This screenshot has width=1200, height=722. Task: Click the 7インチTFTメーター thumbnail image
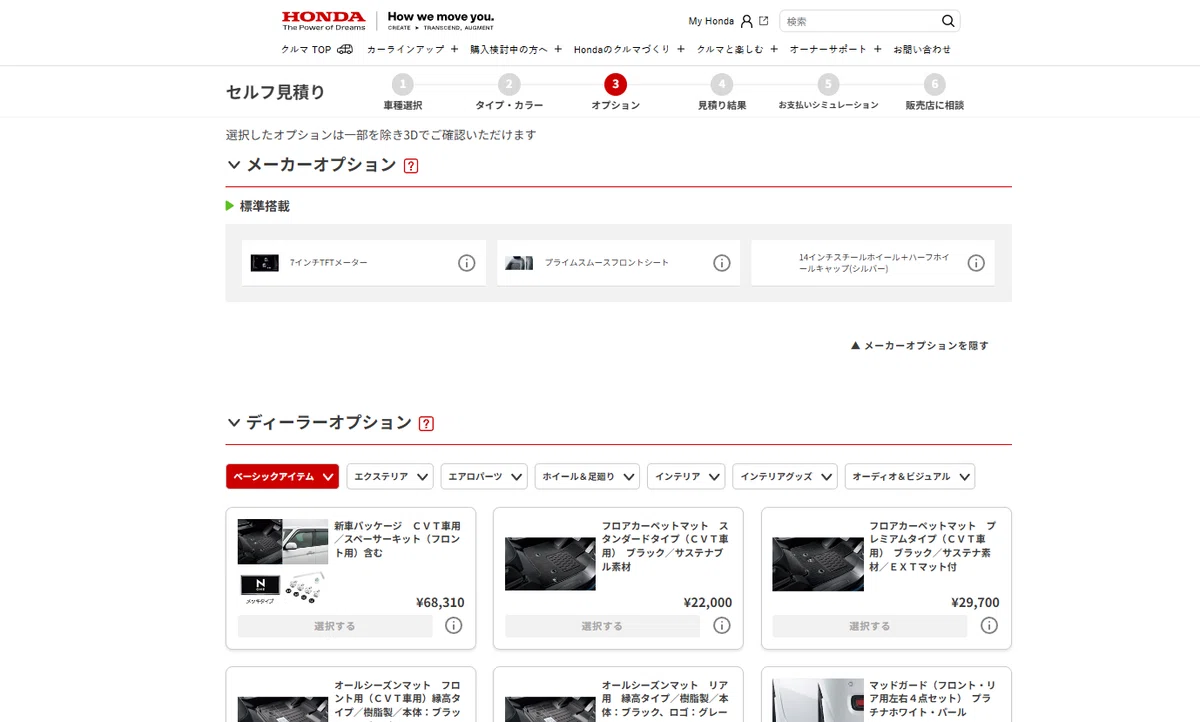click(264, 263)
